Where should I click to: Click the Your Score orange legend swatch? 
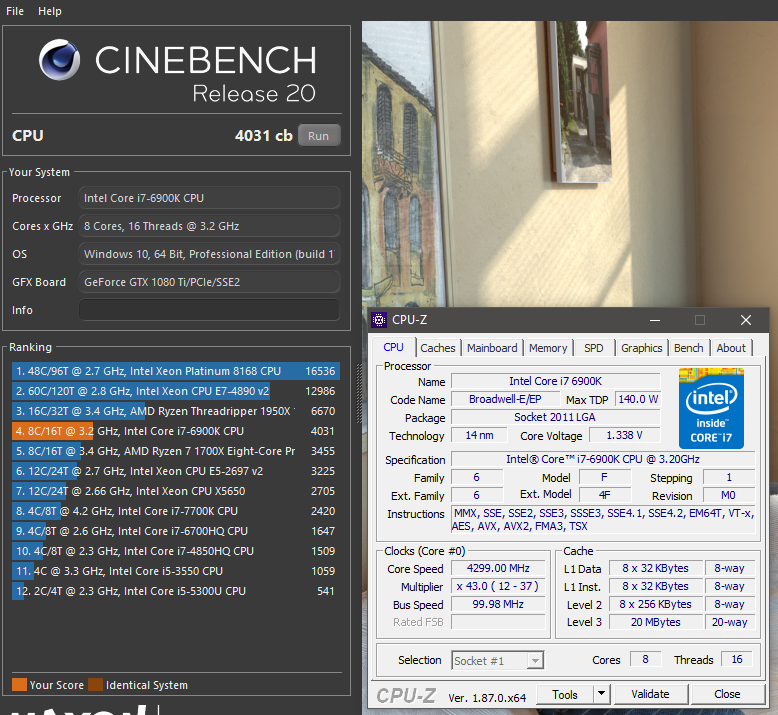click(x=19, y=685)
